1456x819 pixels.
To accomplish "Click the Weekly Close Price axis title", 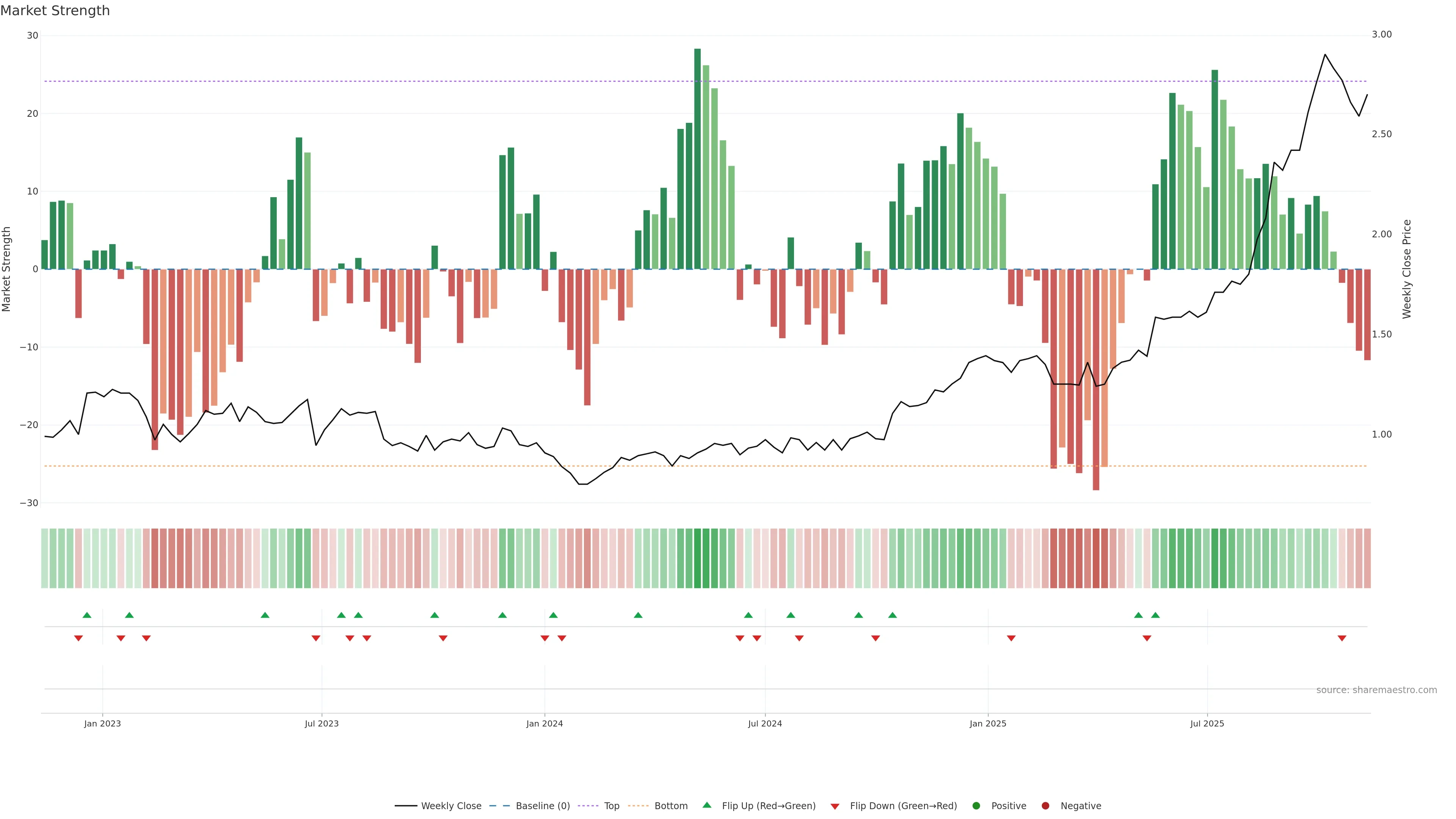I will [1407, 269].
